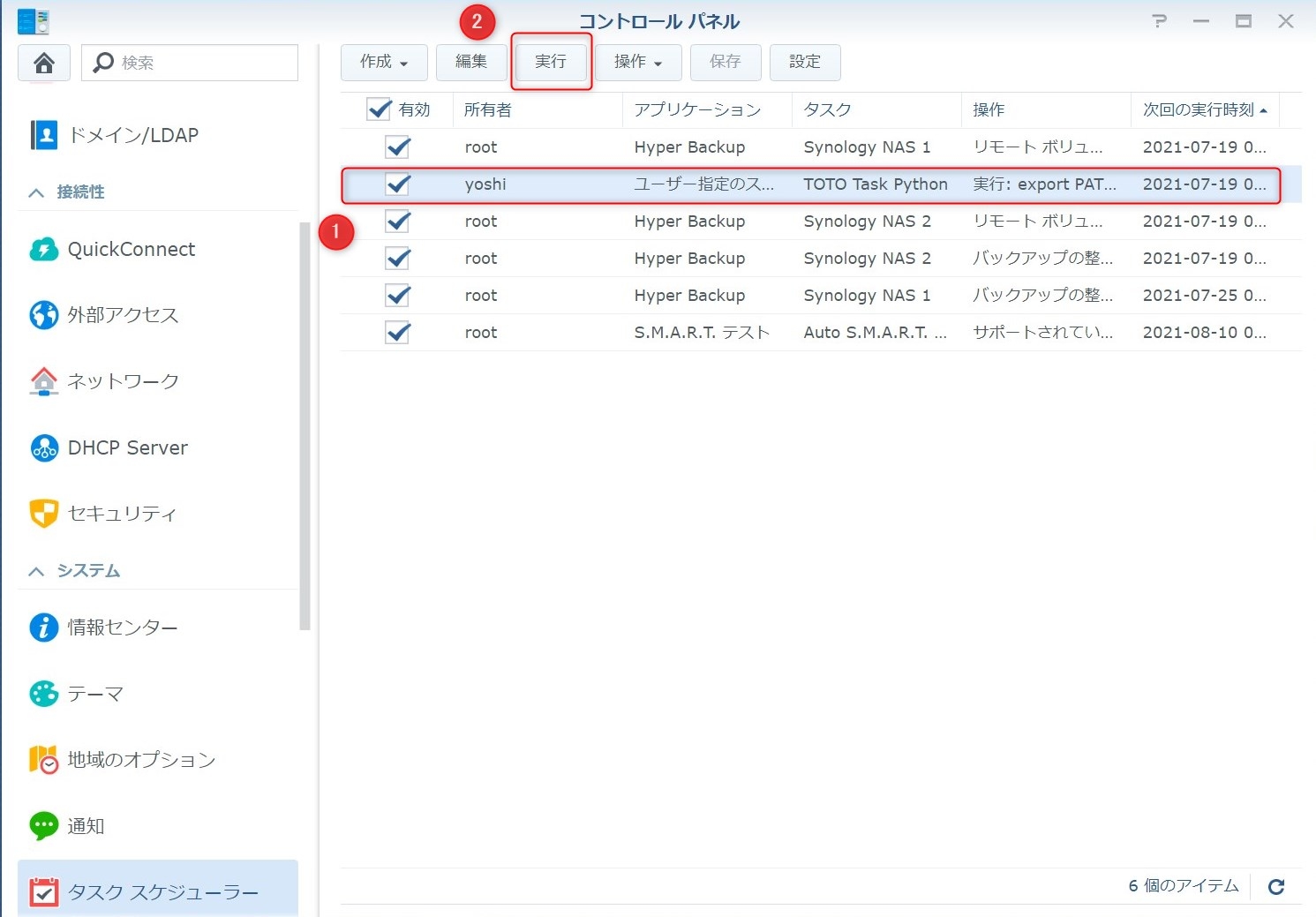Click the External Access globe icon
Screen dimensions: 1316x917
click(44, 315)
